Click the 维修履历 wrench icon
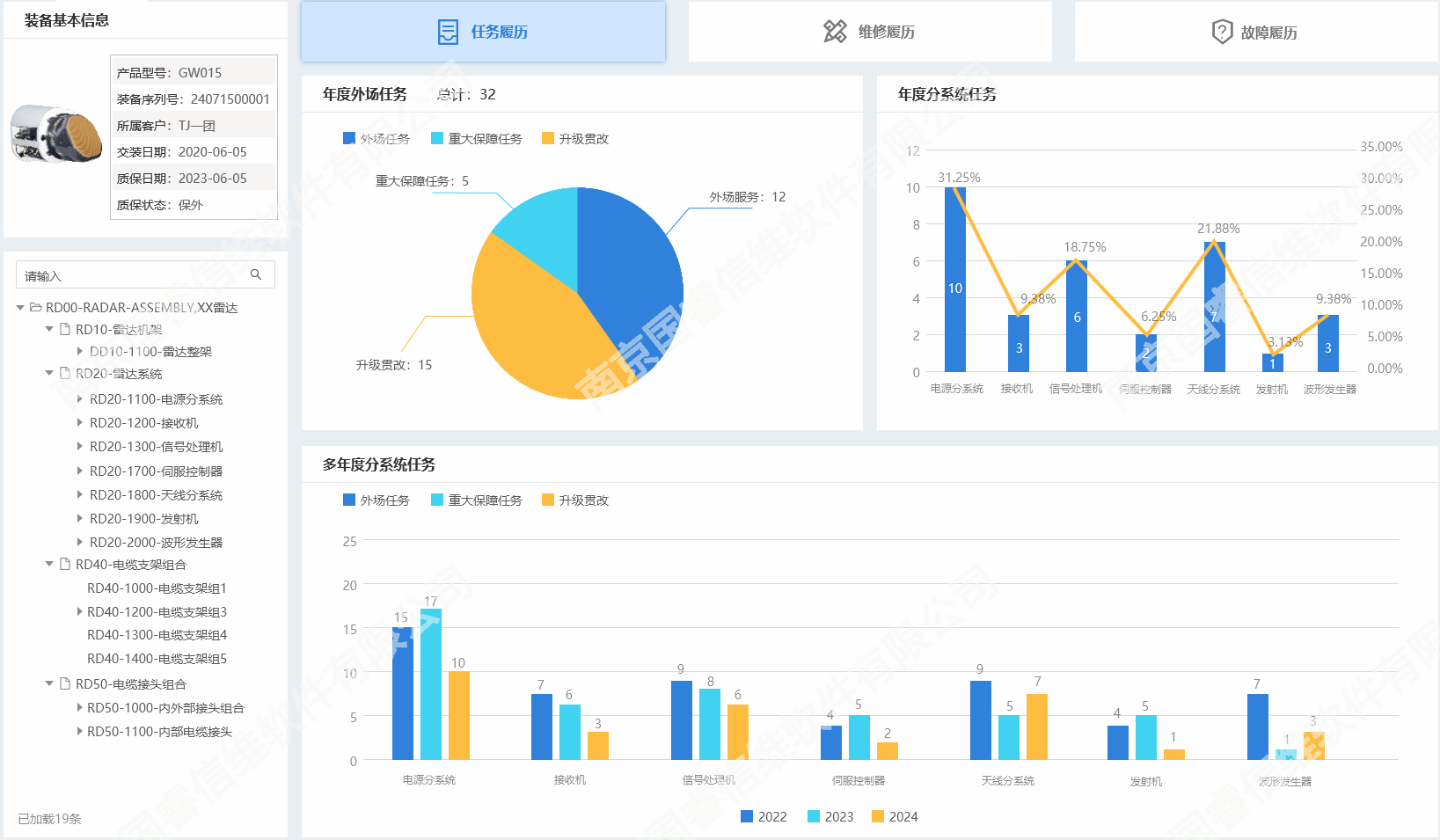1440x840 pixels. pyautogui.click(x=835, y=32)
